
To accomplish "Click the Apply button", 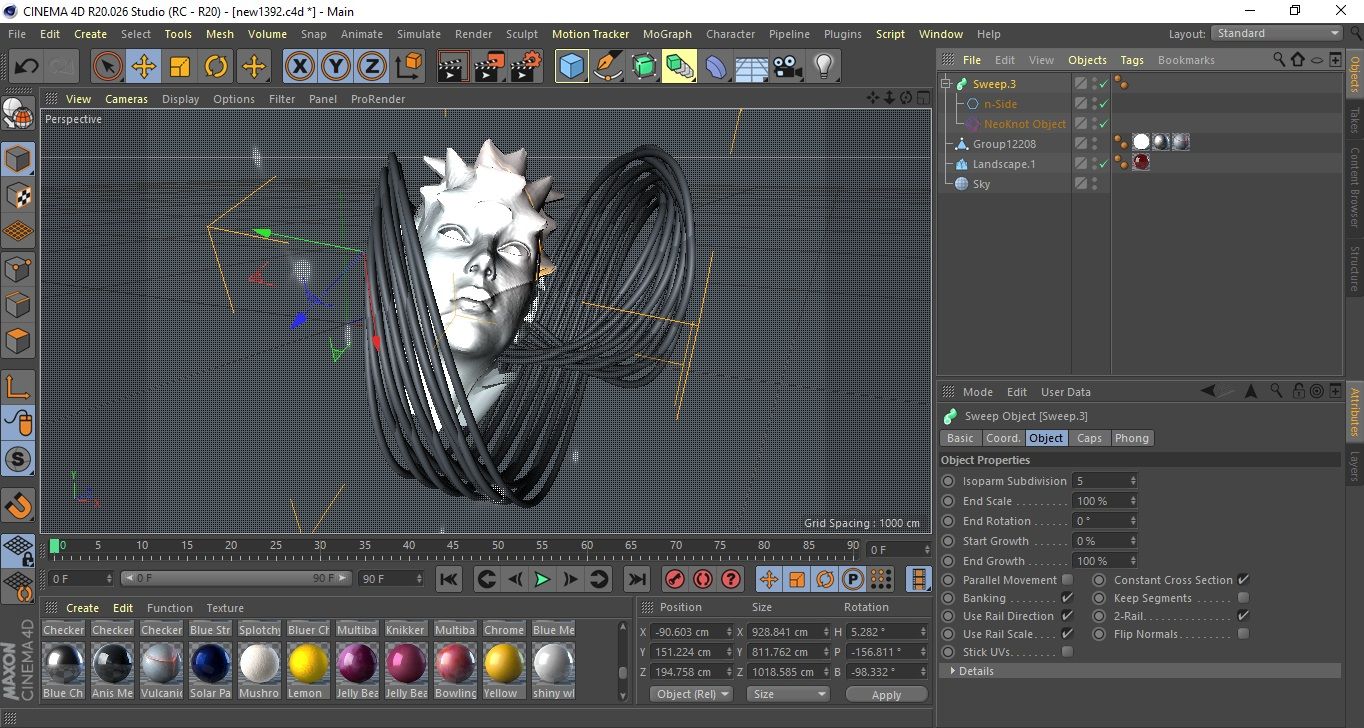I will coord(887,694).
